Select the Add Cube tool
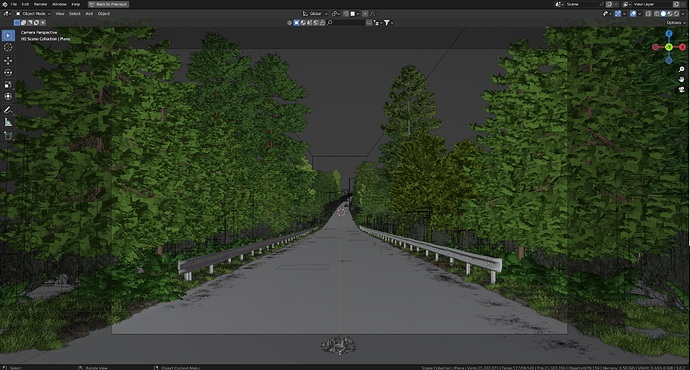This screenshot has height=370, width=690. (x=8, y=136)
